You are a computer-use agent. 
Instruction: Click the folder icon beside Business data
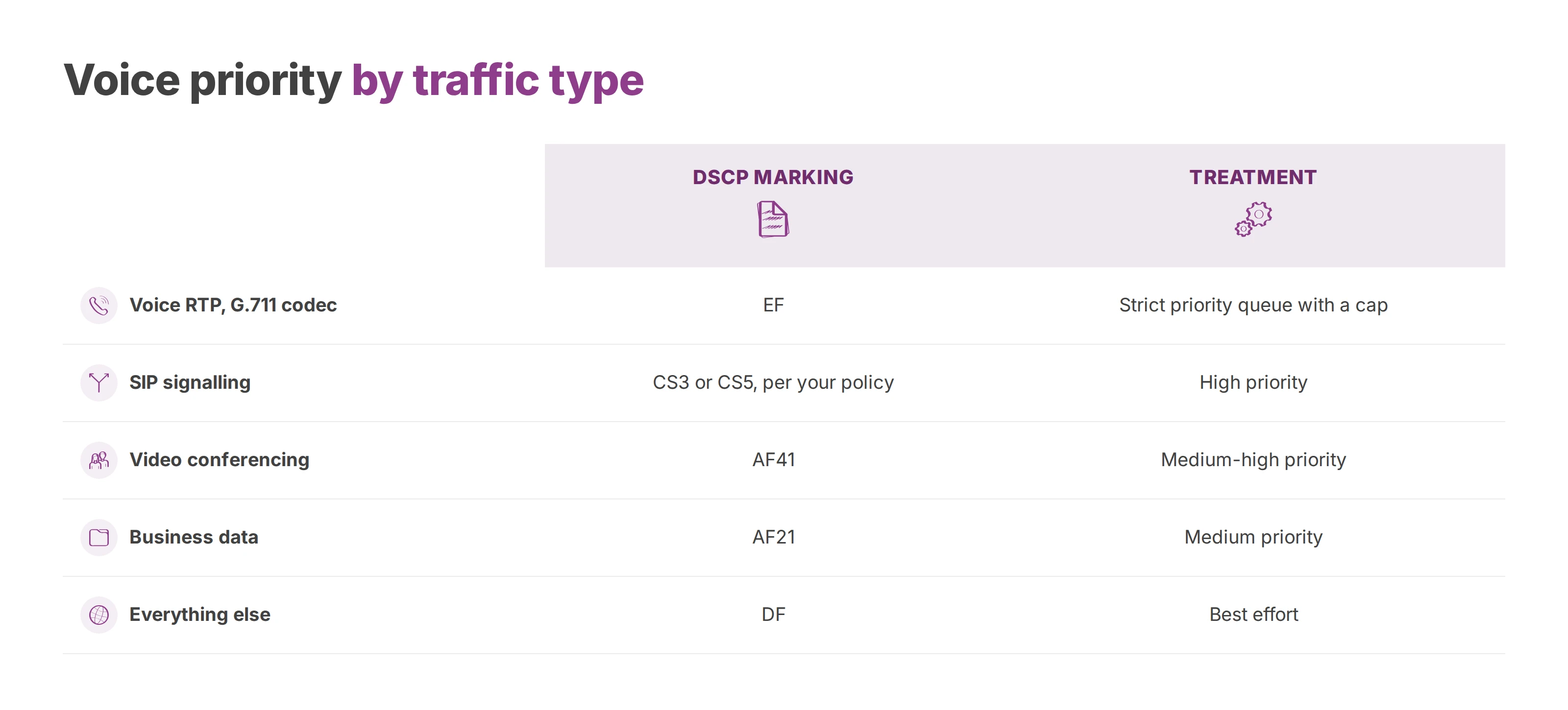(98, 537)
